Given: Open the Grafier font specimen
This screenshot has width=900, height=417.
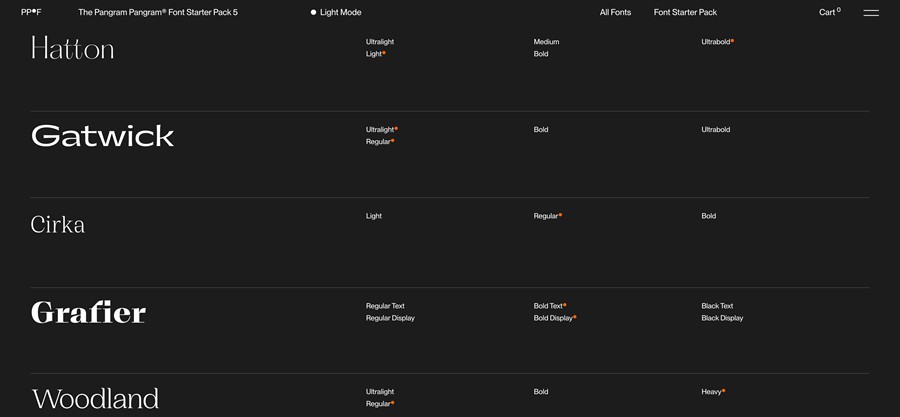Looking at the screenshot, I should click(88, 312).
